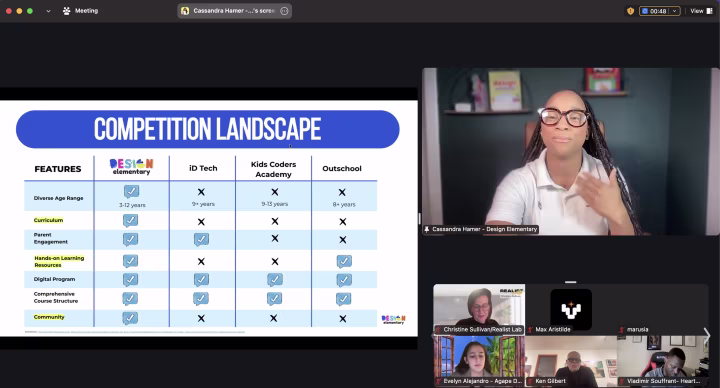
Task: Click the Diverse Age Range row label
Action: (58, 198)
